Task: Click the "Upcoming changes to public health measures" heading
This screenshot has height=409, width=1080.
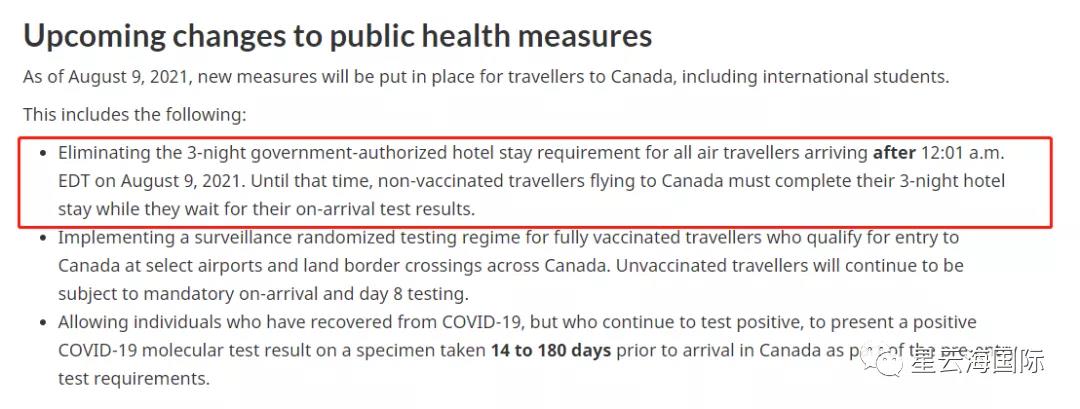Action: click(338, 36)
